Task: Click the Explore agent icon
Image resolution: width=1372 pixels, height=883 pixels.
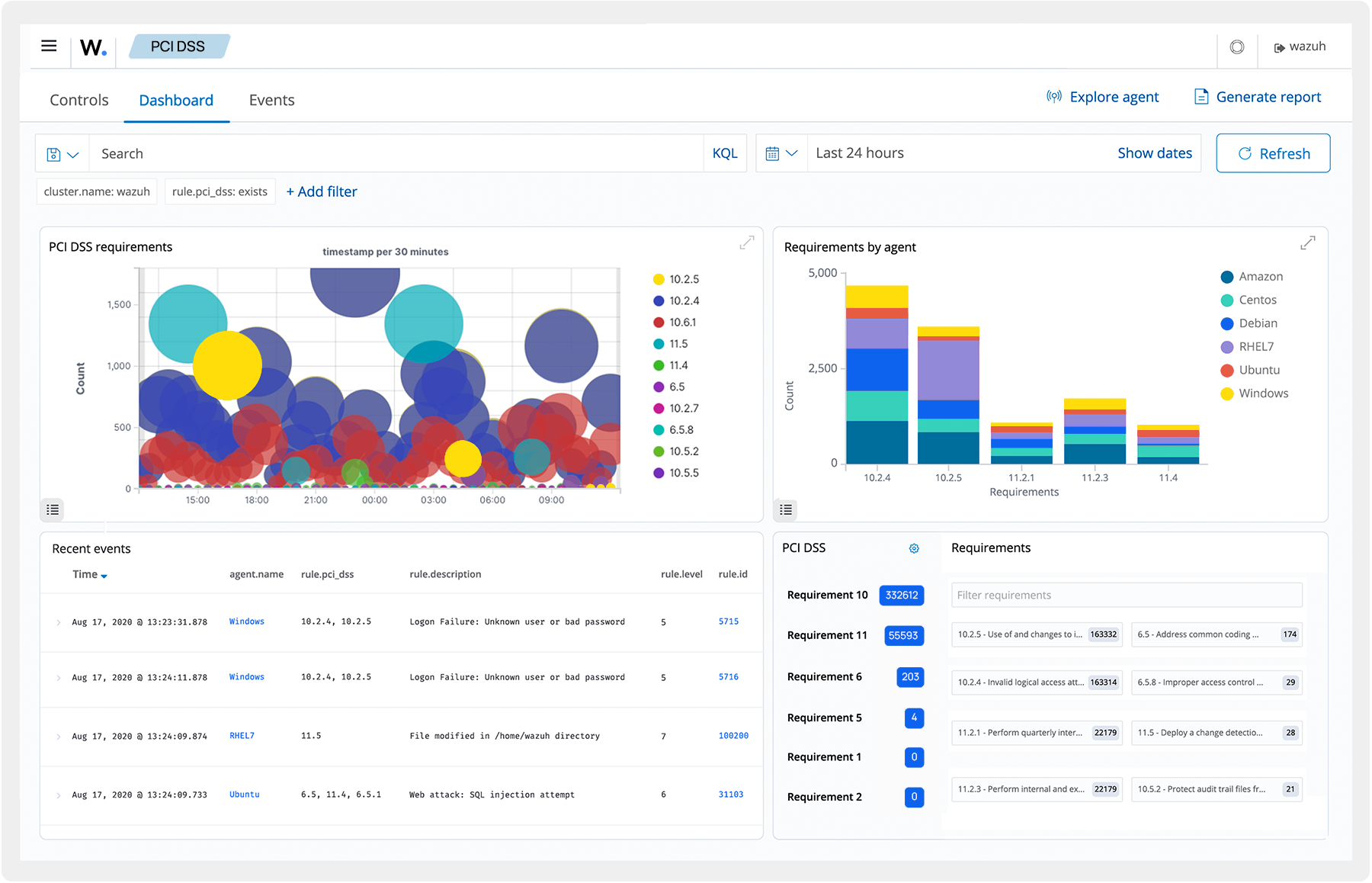Action: click(1053, 96)
